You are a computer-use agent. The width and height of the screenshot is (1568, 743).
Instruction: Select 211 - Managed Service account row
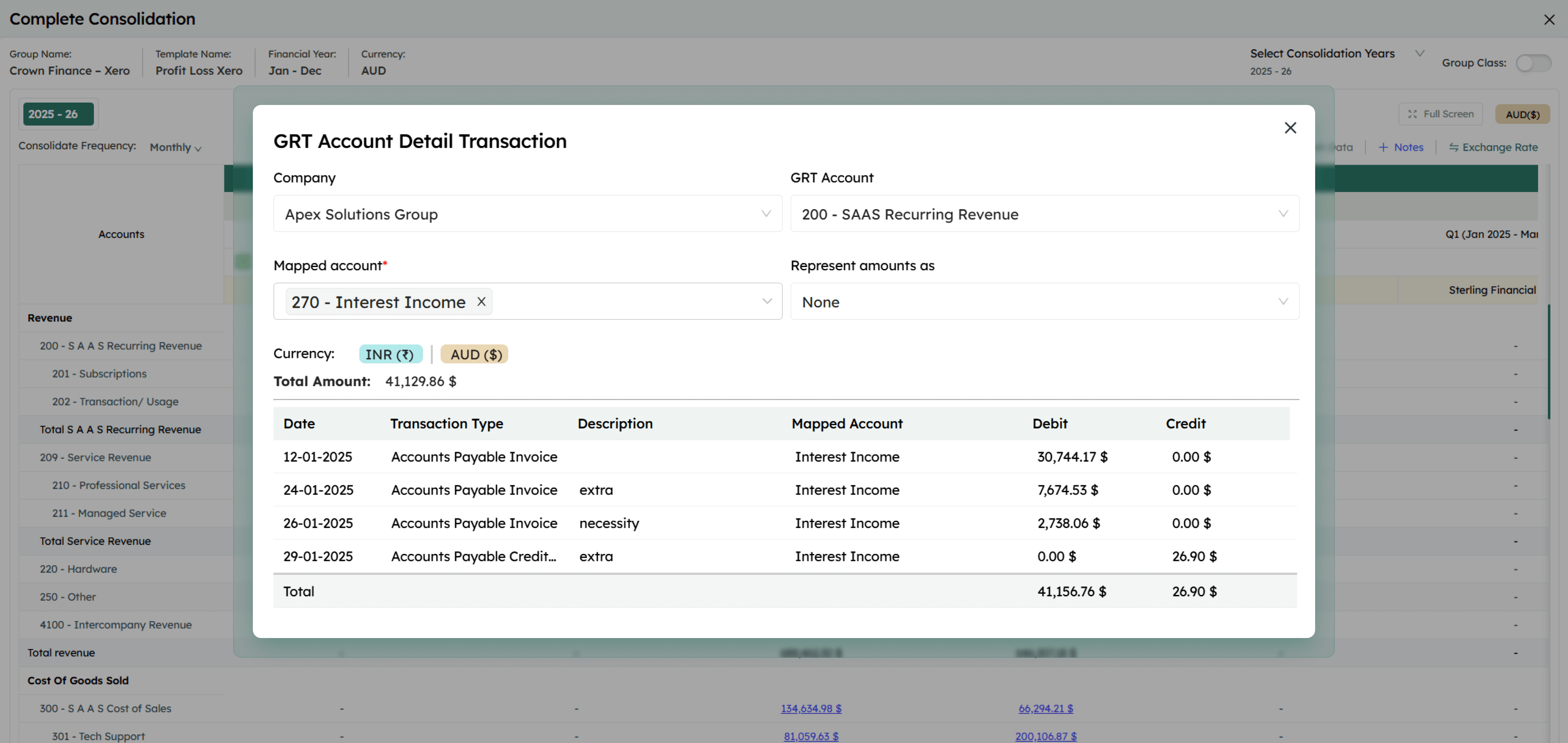click(x=108, y=513)
